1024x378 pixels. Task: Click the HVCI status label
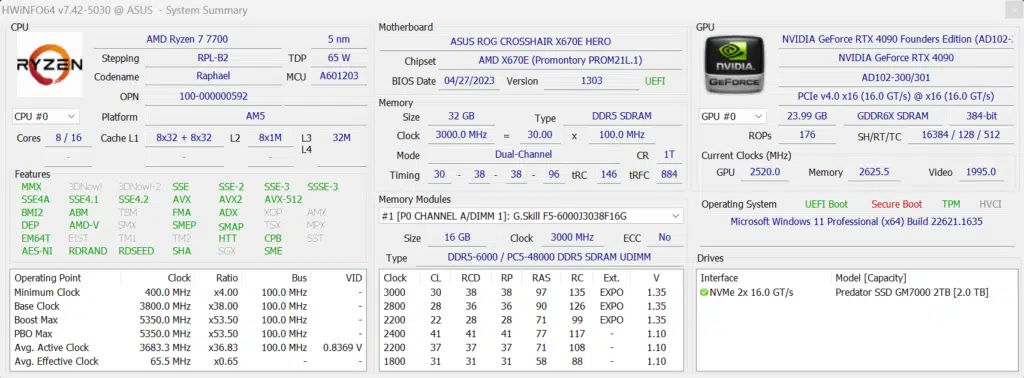pos(990,204)
